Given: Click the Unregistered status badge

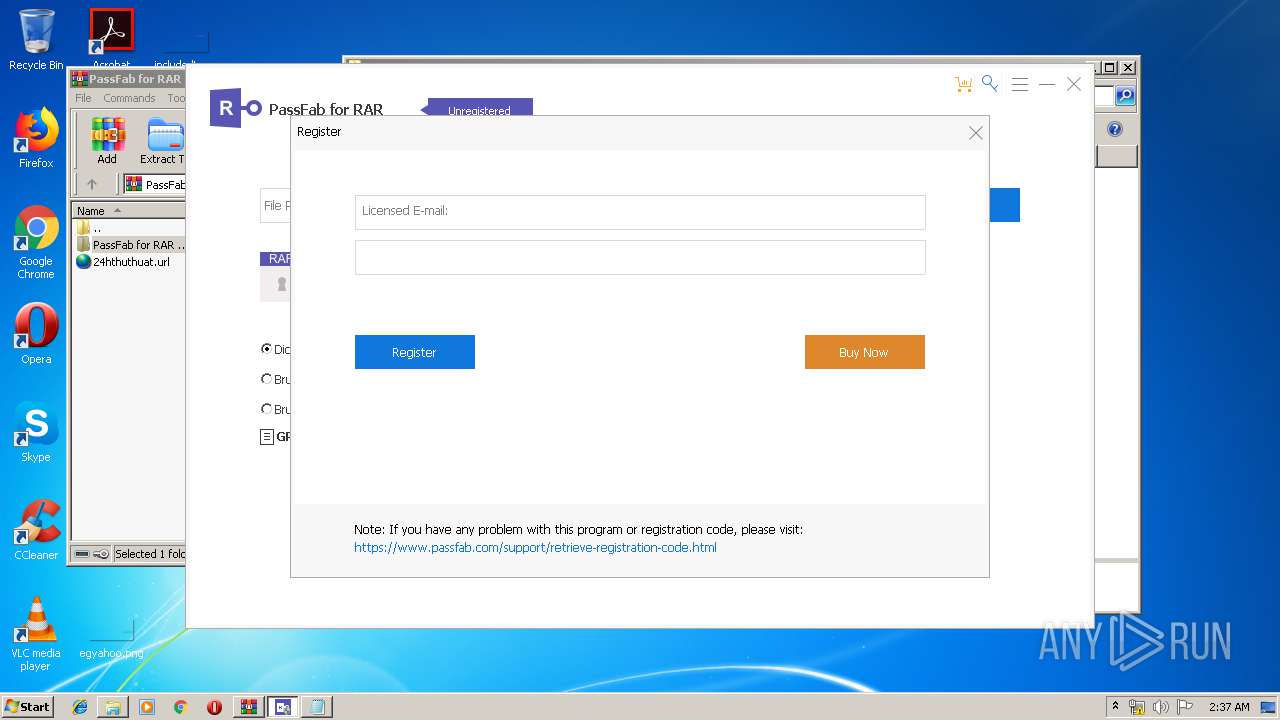Looking at the screenshot, I should pyautogui.click(x=480, y=108).
